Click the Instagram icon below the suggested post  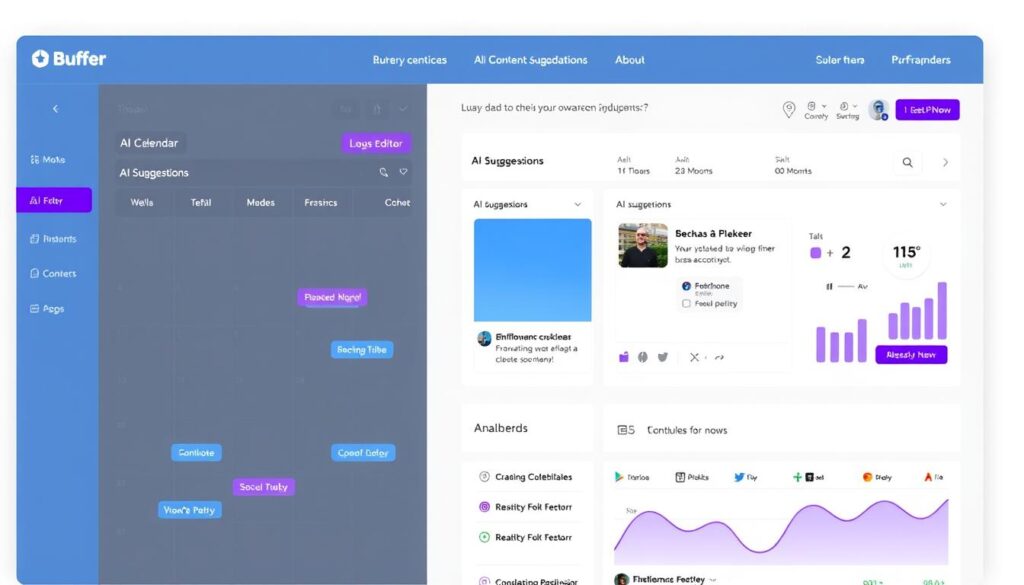tap(625, 357)
